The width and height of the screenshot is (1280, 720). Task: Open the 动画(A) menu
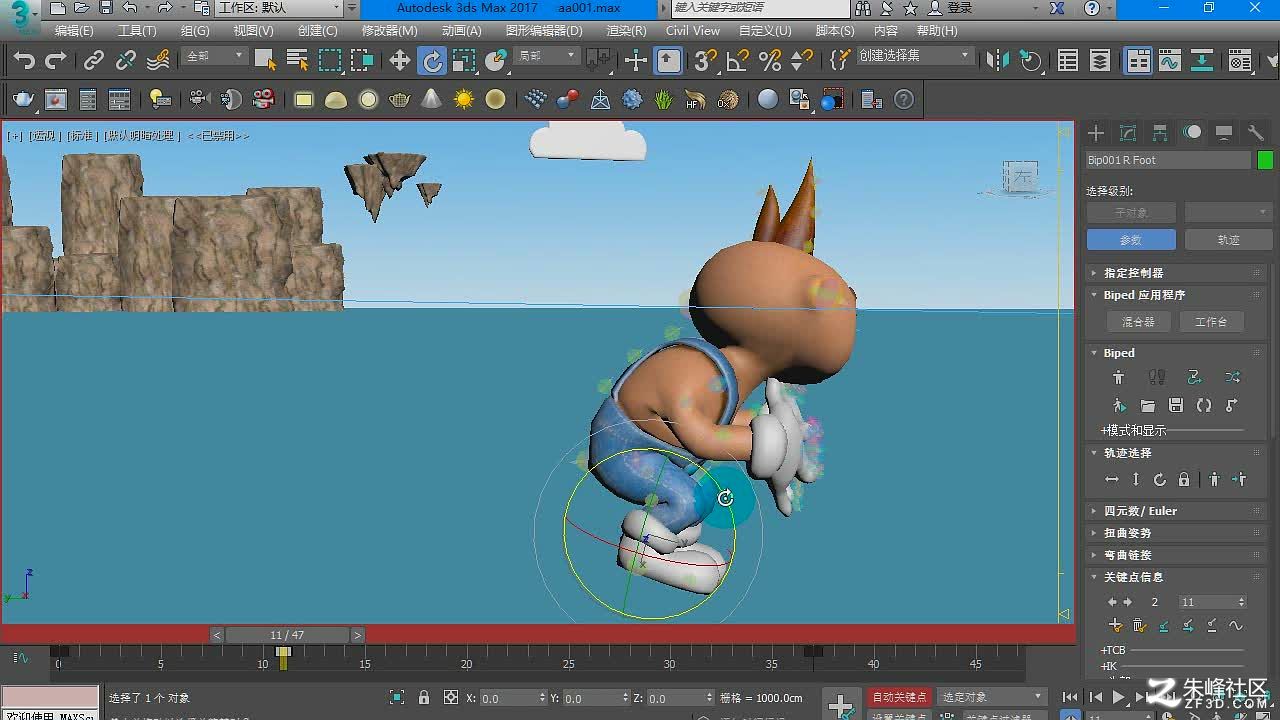(461, 31)
